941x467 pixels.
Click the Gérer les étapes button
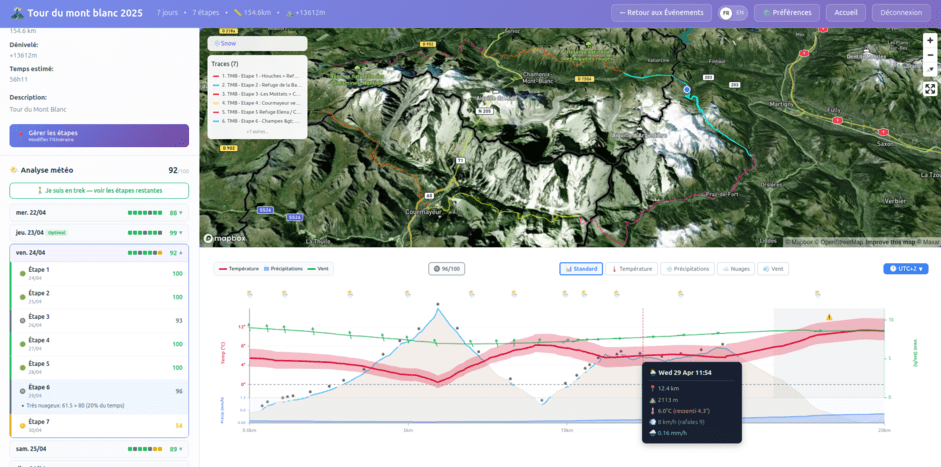(x=99, y=136)
